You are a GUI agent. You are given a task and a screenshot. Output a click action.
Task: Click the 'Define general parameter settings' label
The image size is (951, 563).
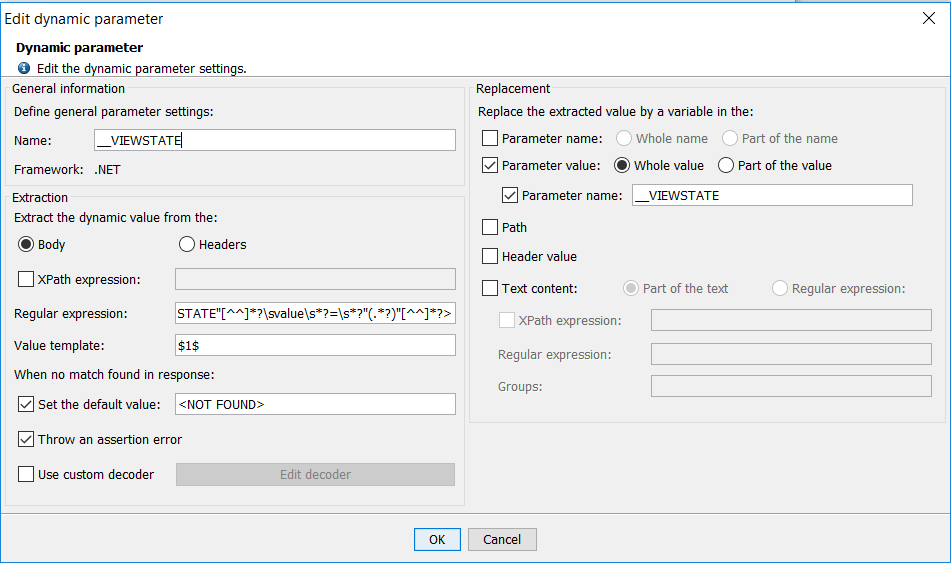(x=113, y=112)
